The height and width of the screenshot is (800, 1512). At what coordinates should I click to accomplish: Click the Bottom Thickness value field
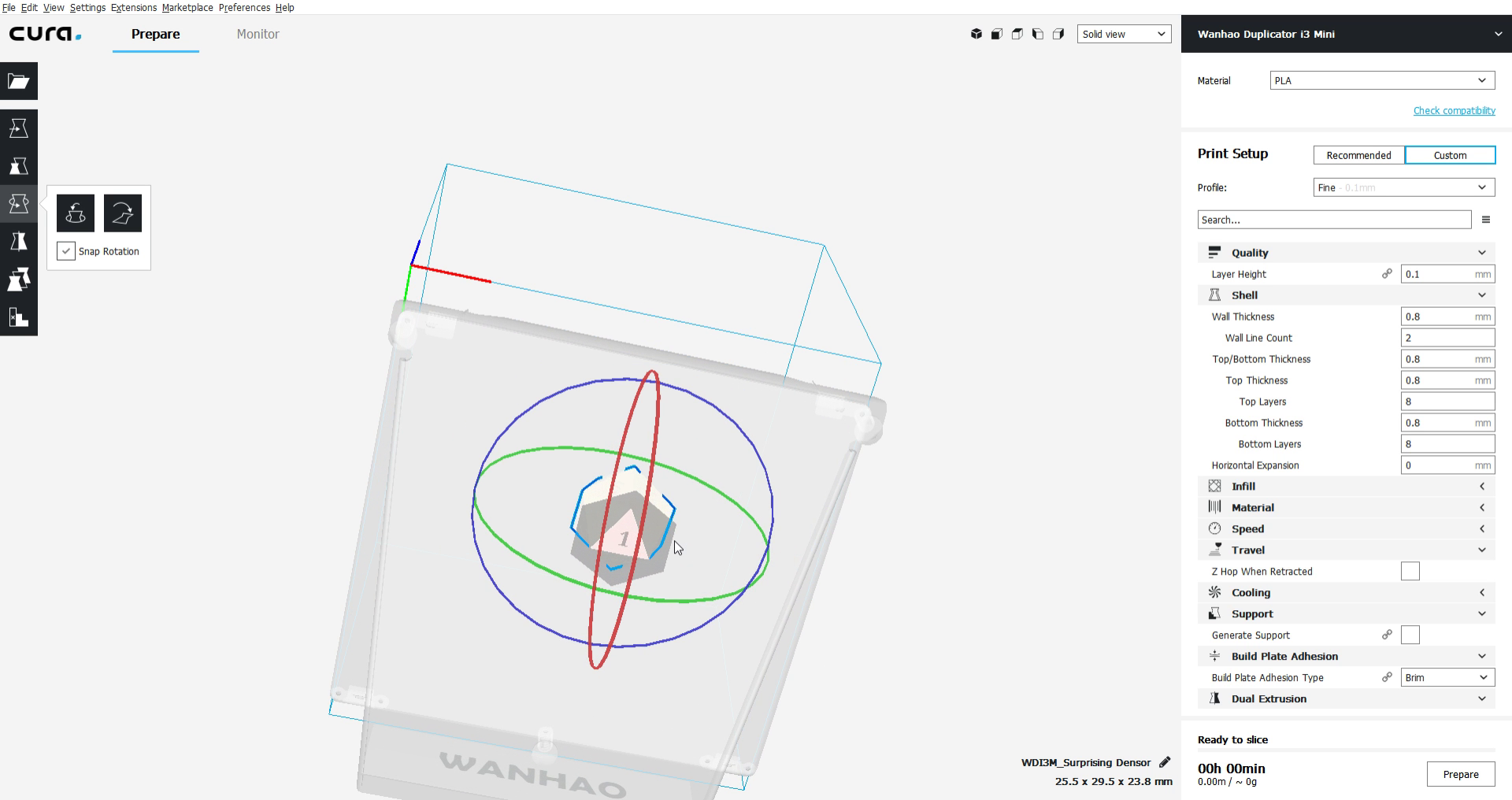[1447, 423]
